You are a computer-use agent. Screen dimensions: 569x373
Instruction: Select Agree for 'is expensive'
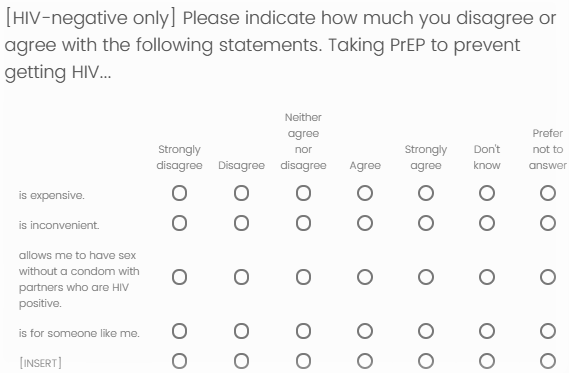(x=365, y=193)
